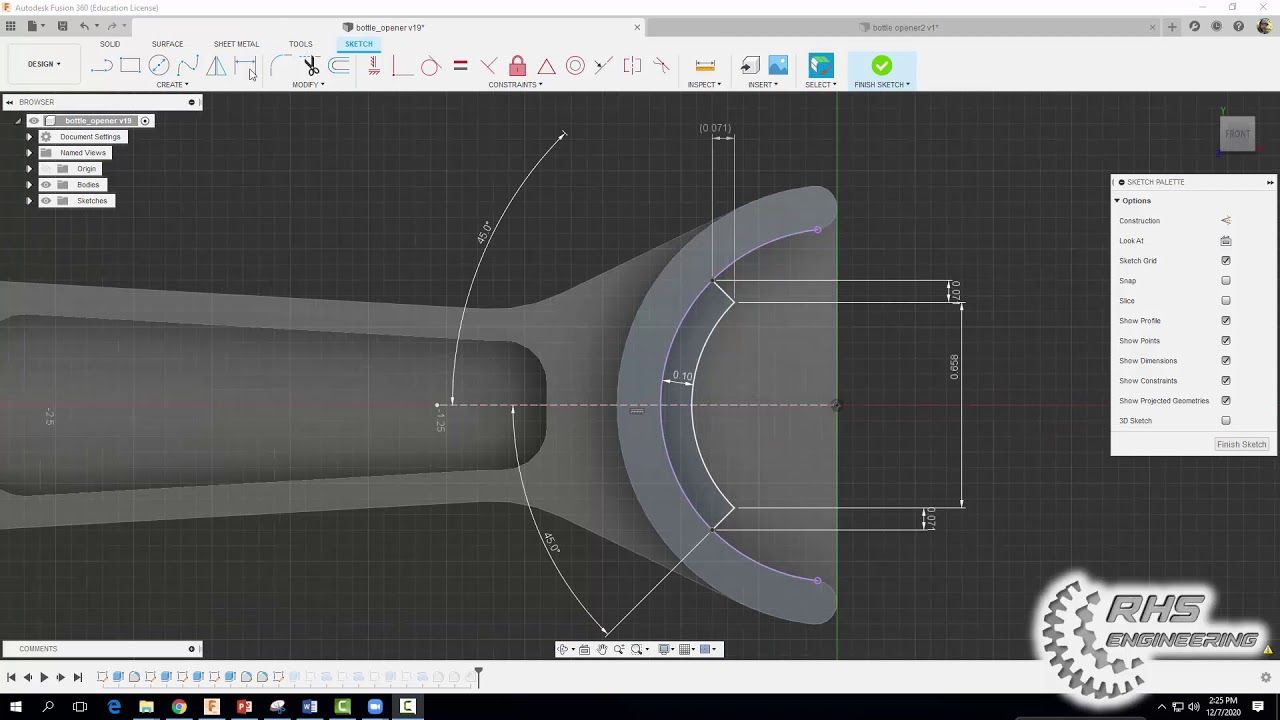Viewport: 1280px width, 720px height.
Task: Apply the Equal constraint
Action: point(460,66)
